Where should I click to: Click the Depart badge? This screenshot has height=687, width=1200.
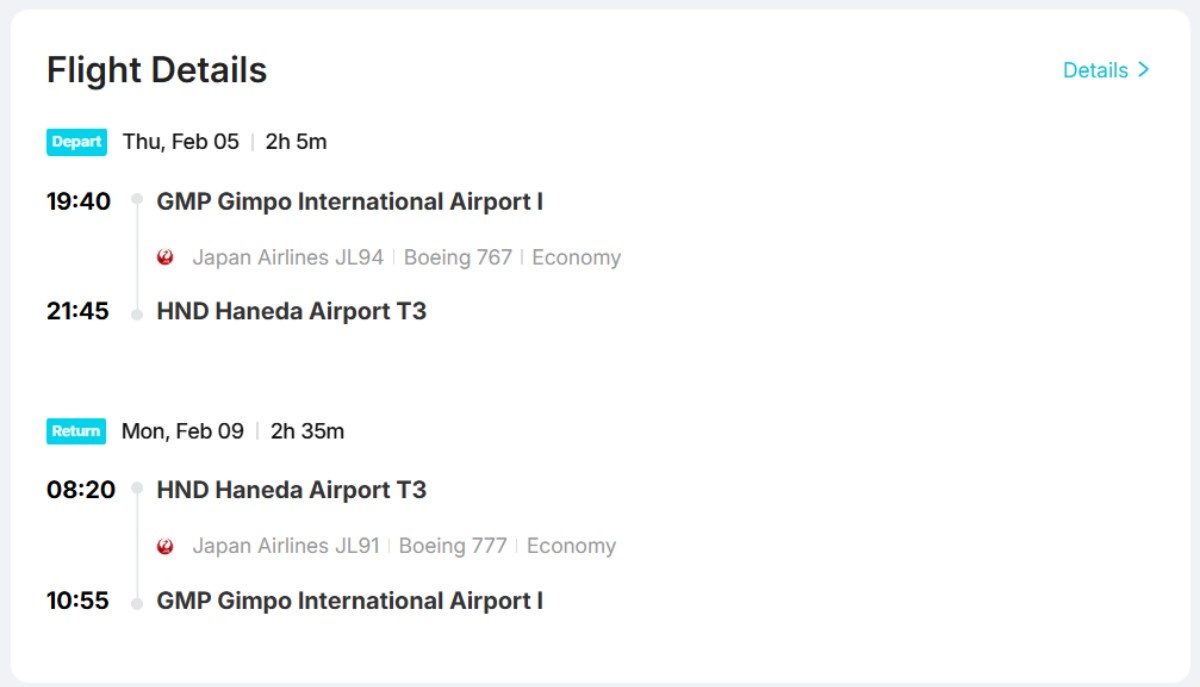coord(76,142)
